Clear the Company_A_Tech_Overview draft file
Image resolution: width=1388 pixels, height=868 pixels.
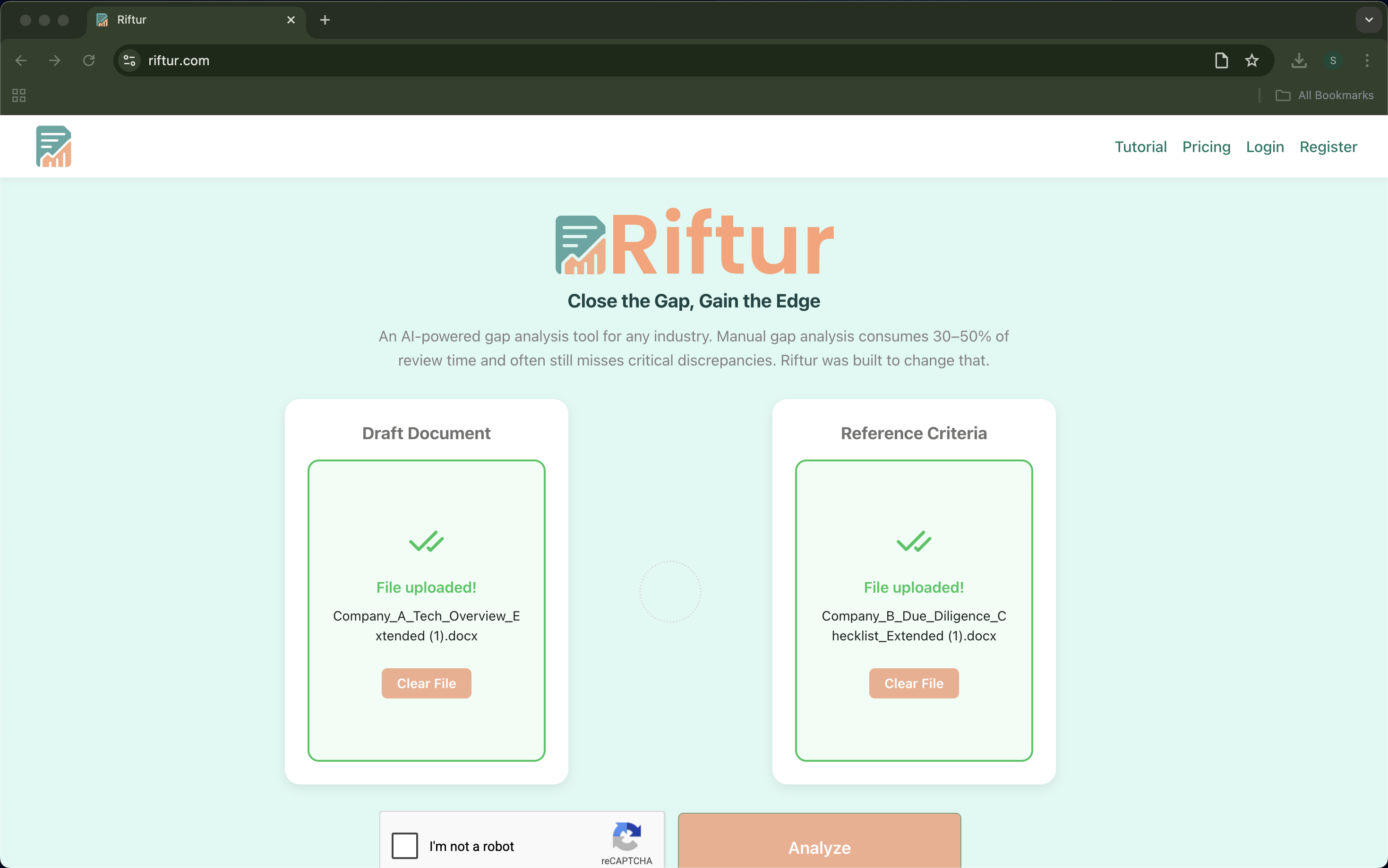(x=426, y=683)
